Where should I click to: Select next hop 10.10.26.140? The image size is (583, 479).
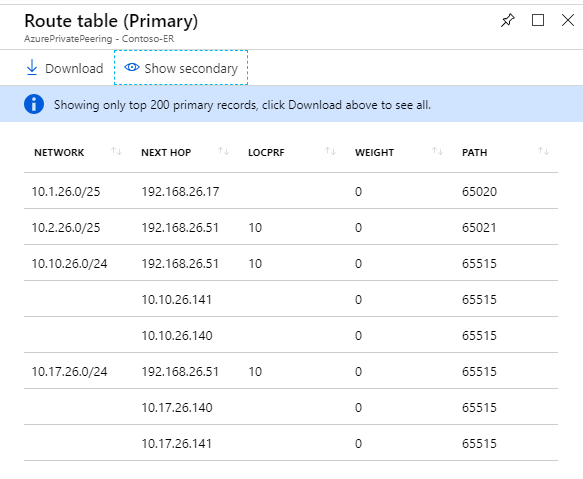177,336
